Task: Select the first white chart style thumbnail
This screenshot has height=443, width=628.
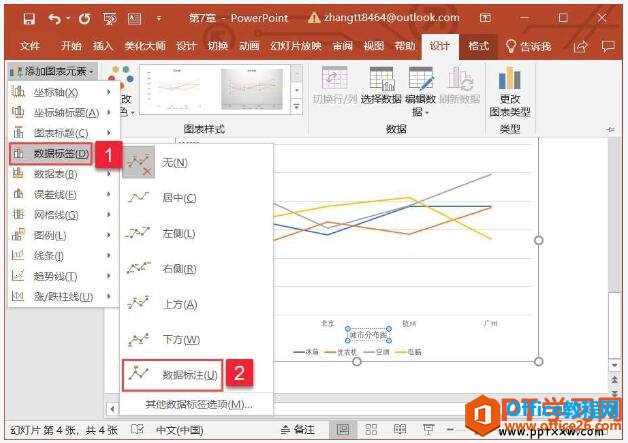Action: point(179,89)
